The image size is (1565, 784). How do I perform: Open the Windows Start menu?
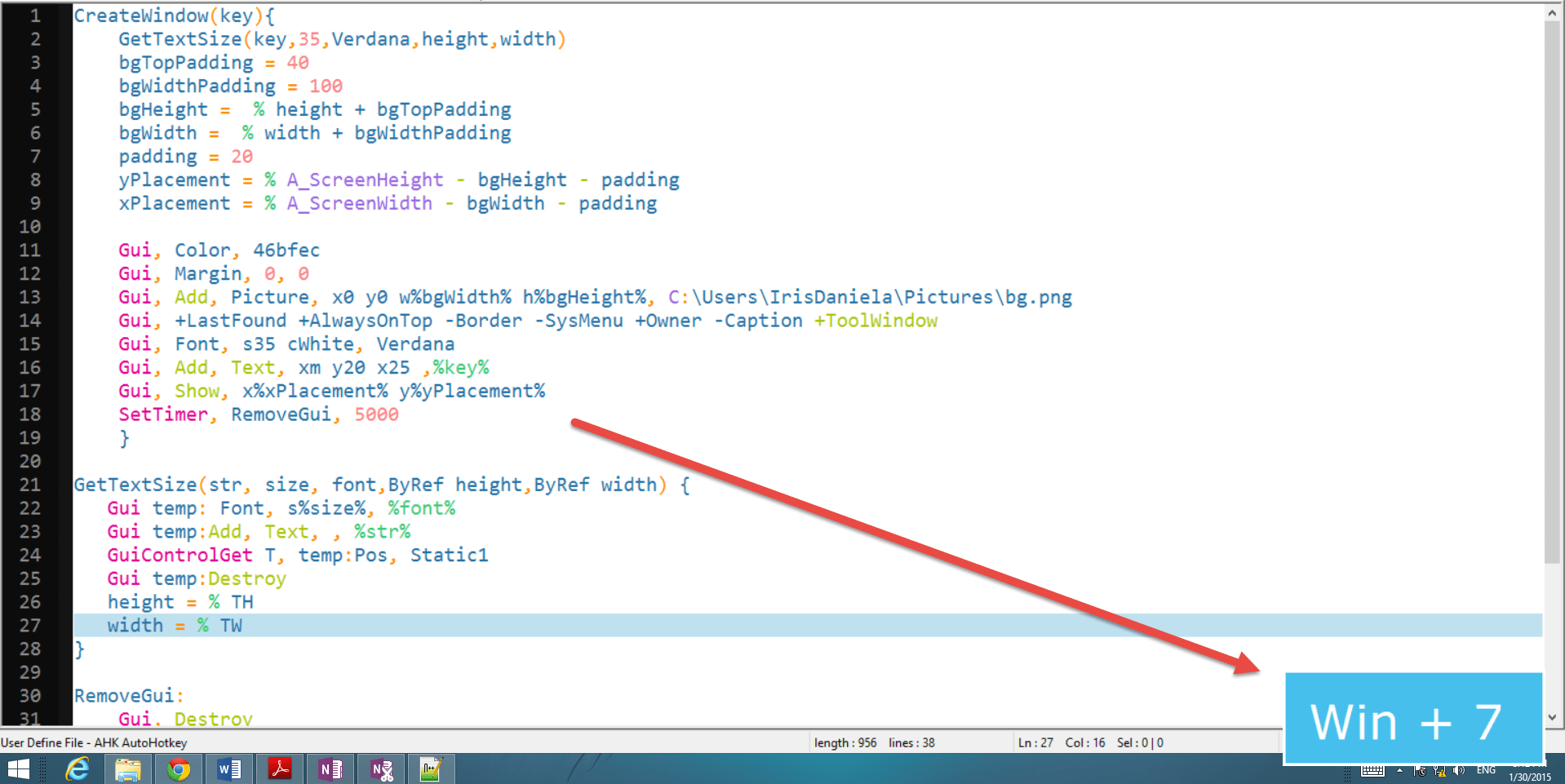[17, 768]
